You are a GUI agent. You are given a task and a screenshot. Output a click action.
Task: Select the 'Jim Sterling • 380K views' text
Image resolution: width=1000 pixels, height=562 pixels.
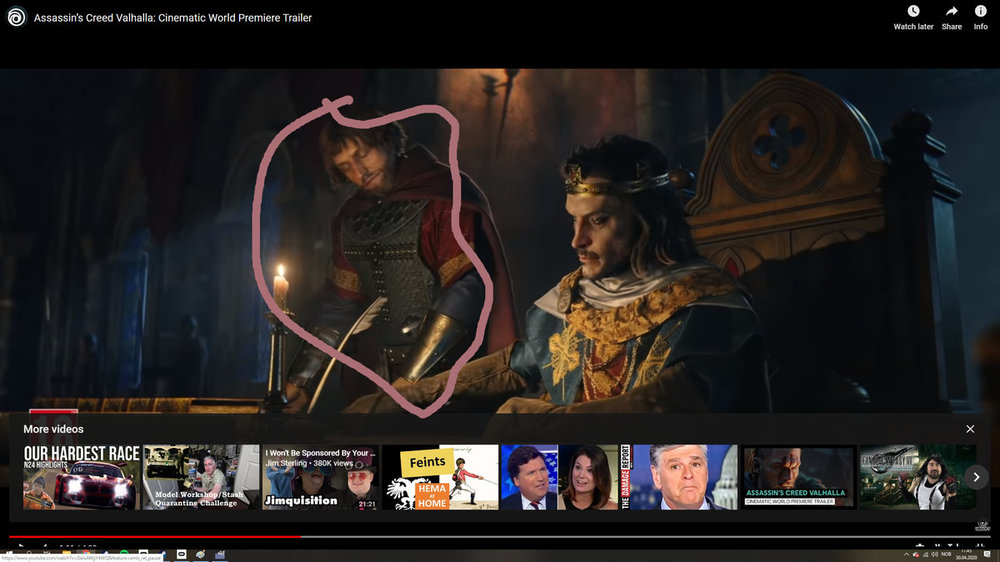tap(309, 463)
